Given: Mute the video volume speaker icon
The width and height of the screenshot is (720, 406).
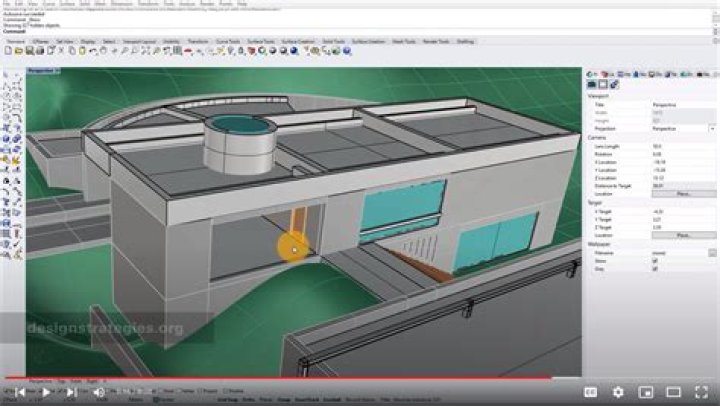Looking at the screenshot, I should pos(99,393).
